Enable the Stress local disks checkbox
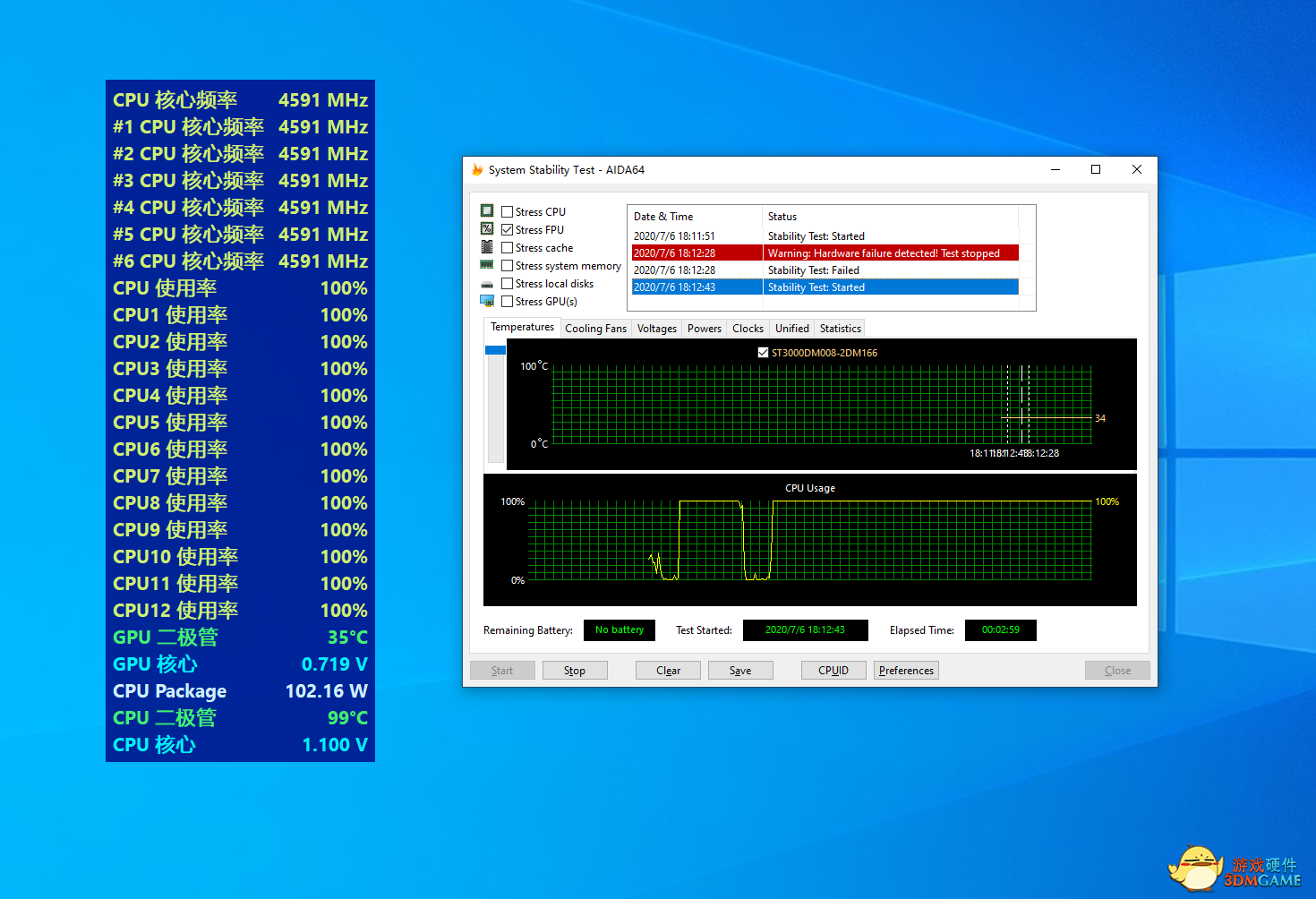 pos(508,284)
